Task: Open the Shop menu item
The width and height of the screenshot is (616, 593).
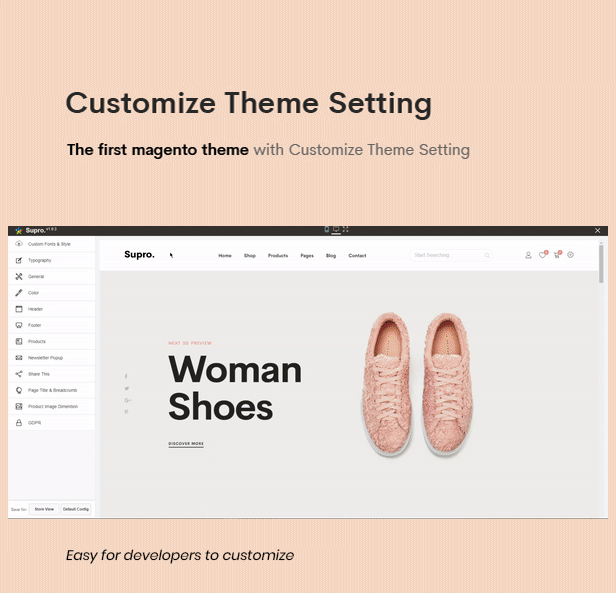Action: 250,256
